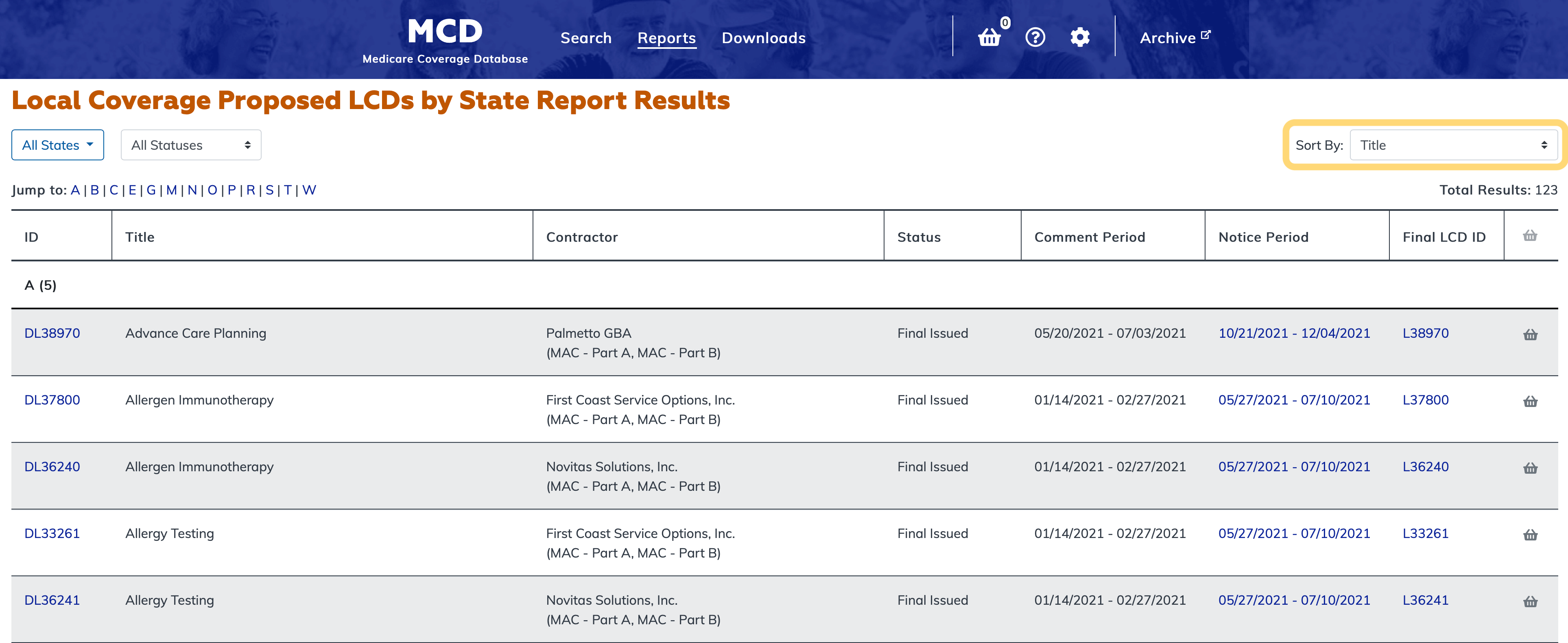Select the Reports navigation item
1568x643 pixels.
pos(666,38)
